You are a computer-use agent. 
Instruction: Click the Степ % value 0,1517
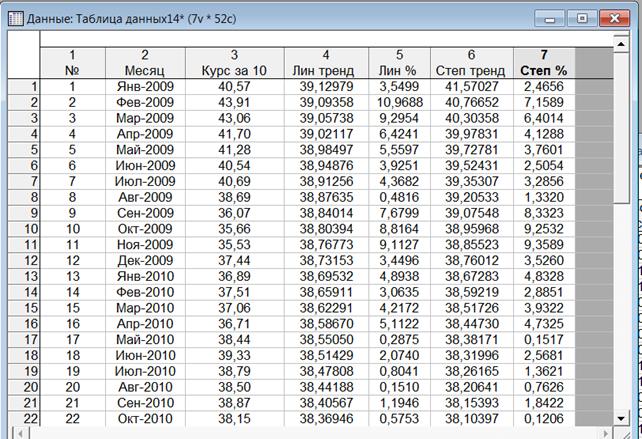coord(544,339)
